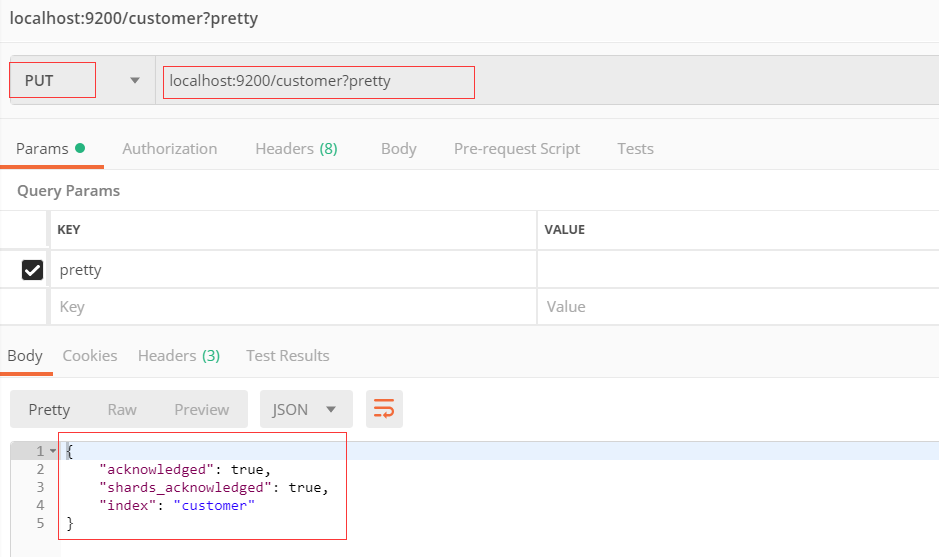Image resolution: width=939 pixels, height=557 pixels.
Task: Uncheck the pretty query param checkbox
Action: click(32, 270)
